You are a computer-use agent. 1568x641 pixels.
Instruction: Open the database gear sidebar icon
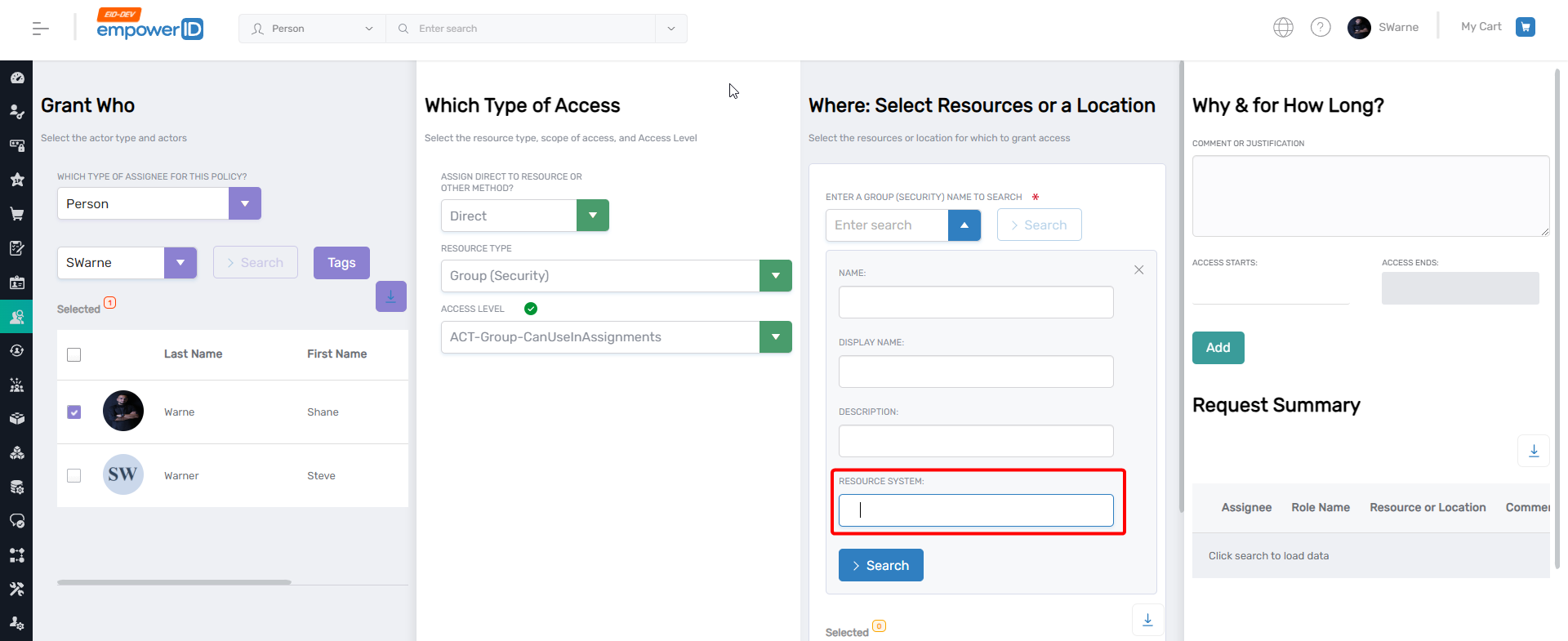click(x=16, y=487)
